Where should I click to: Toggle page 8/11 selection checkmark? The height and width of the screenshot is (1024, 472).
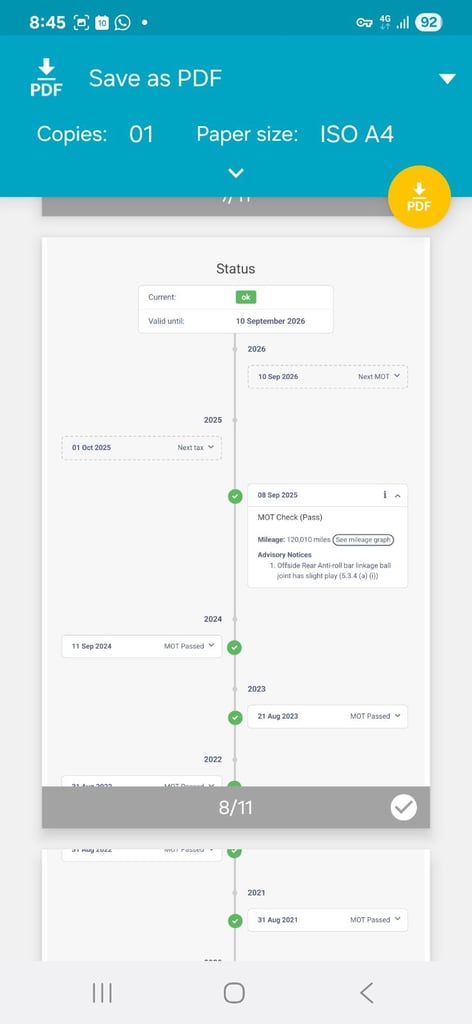(404, 808)
